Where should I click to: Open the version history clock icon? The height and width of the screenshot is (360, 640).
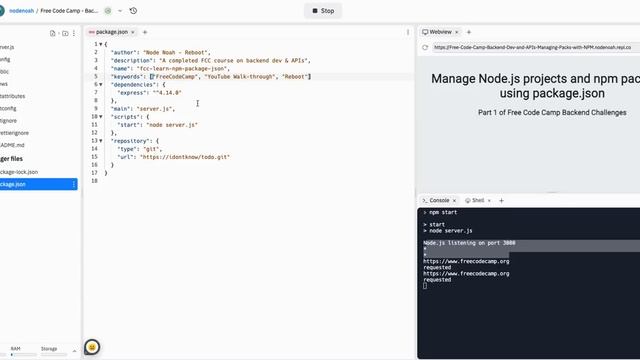point(133,11)
